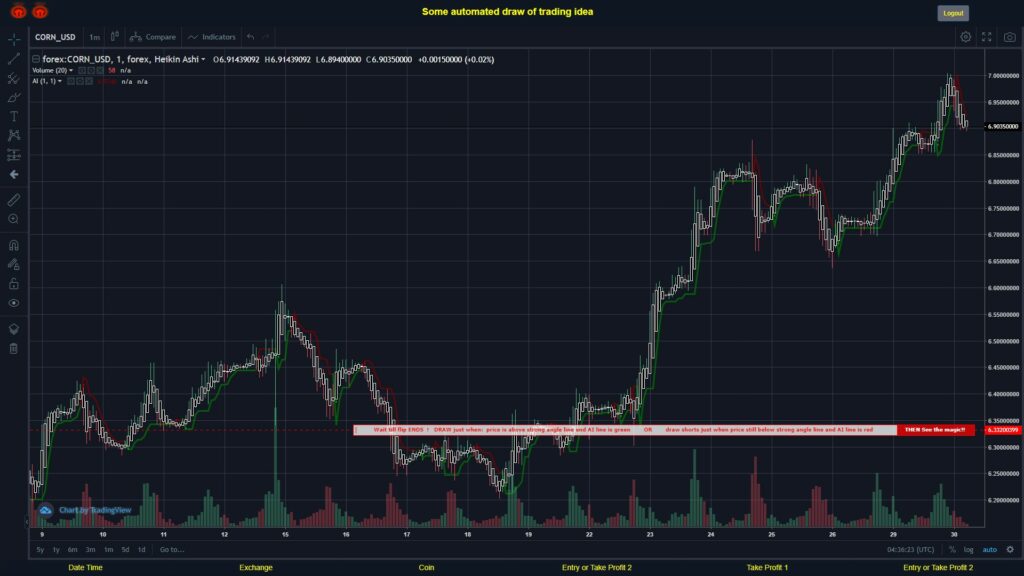Toggle visibility of the Volume indicator
Viewport: 1024px width, 576px height.
pos(82,71)
